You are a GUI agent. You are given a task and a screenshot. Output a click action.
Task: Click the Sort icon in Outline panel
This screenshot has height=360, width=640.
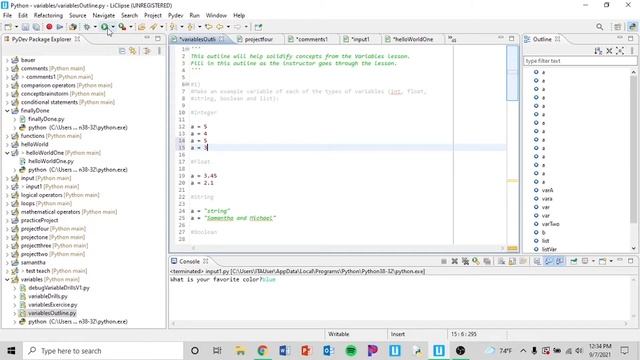click(598, 51)
